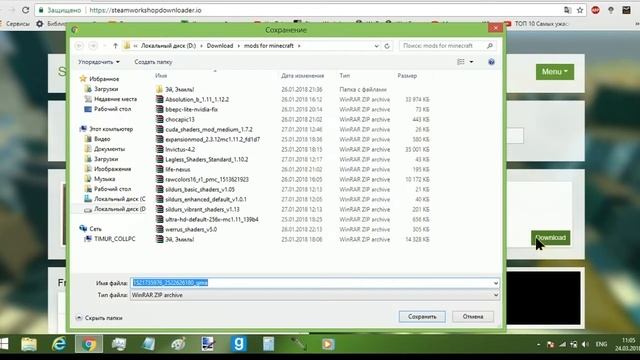Select Музыка in navigation pane
Image resolution: width=640 pixels, height=360 pixels.
click(100, 179)
